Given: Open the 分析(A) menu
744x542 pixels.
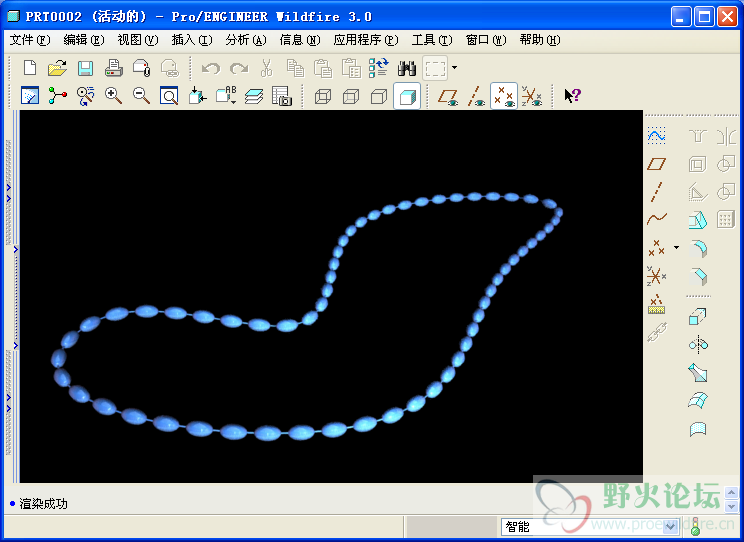Looking at the screenshot, I should point(246,40).
